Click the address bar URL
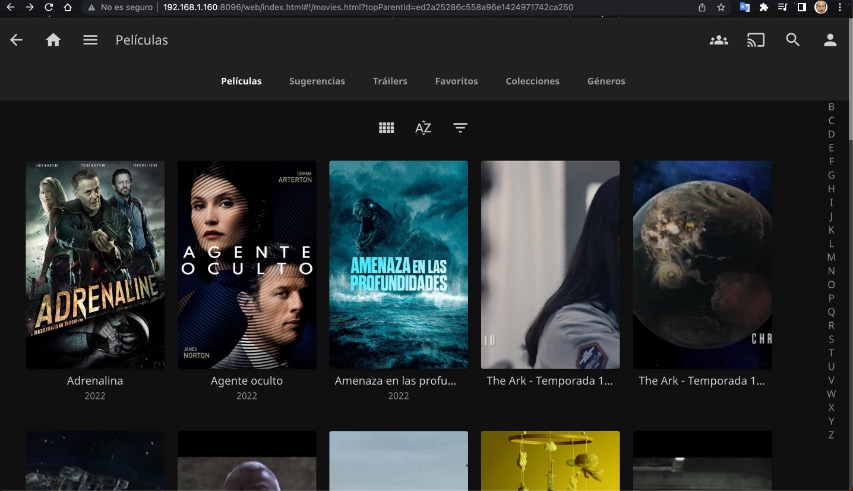 click(x=368, y=7)
